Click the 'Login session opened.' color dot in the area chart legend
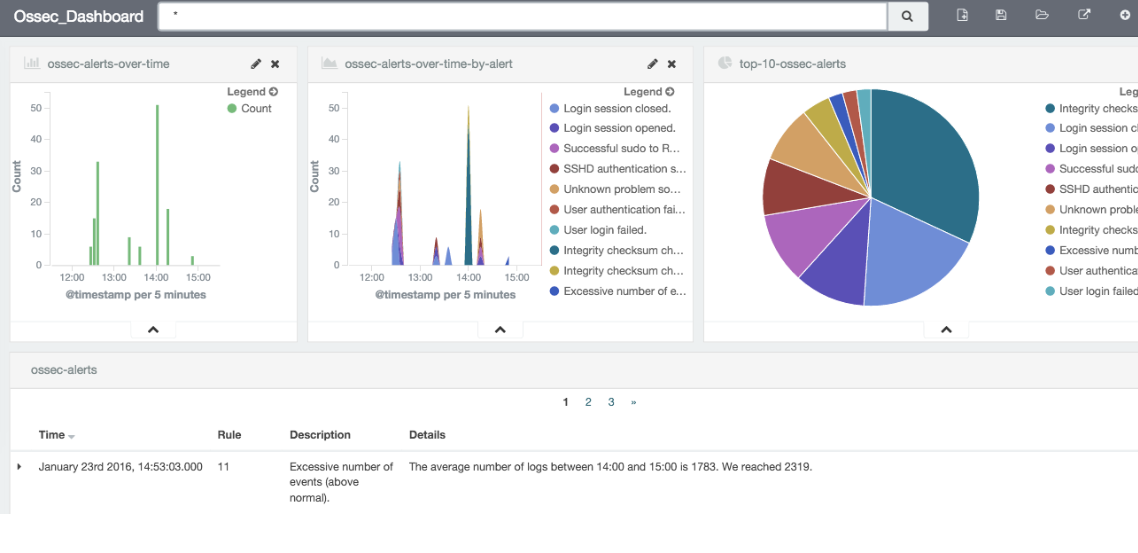The height and width of the screenshot is (553, 1138). pyautogui.click(x=554, y=128)
